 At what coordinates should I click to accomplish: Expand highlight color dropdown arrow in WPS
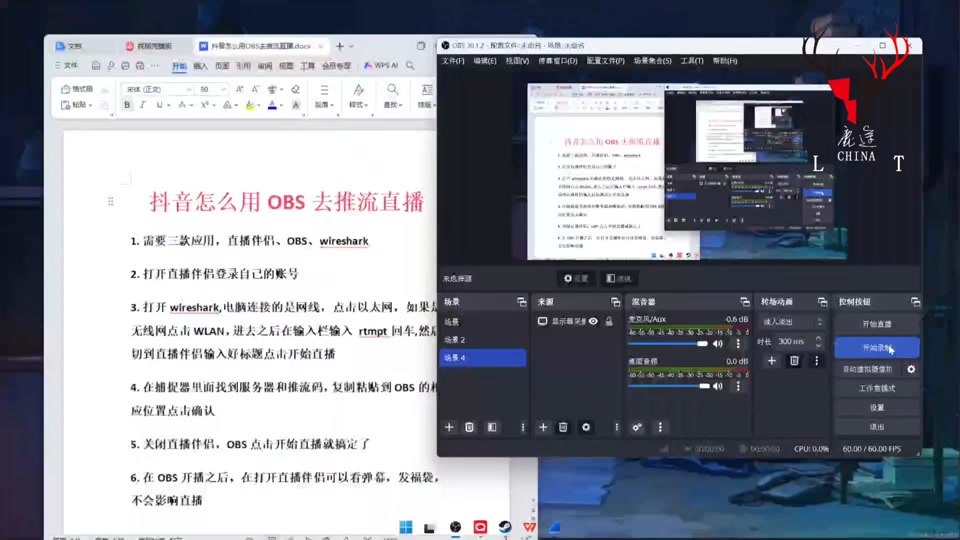point(259,106)
